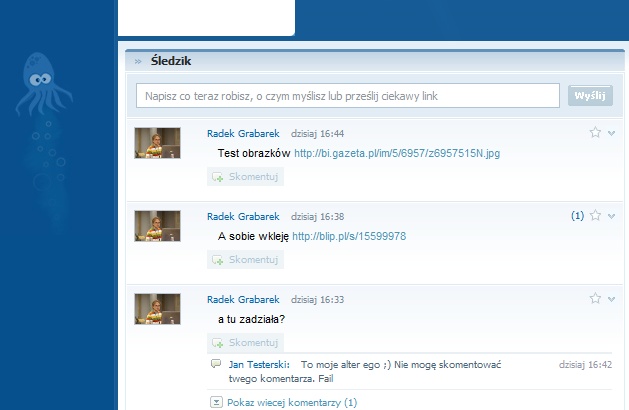
Task: Open Radek Grabarek profile from 16:33 post
Action: (x=243, y=300)
